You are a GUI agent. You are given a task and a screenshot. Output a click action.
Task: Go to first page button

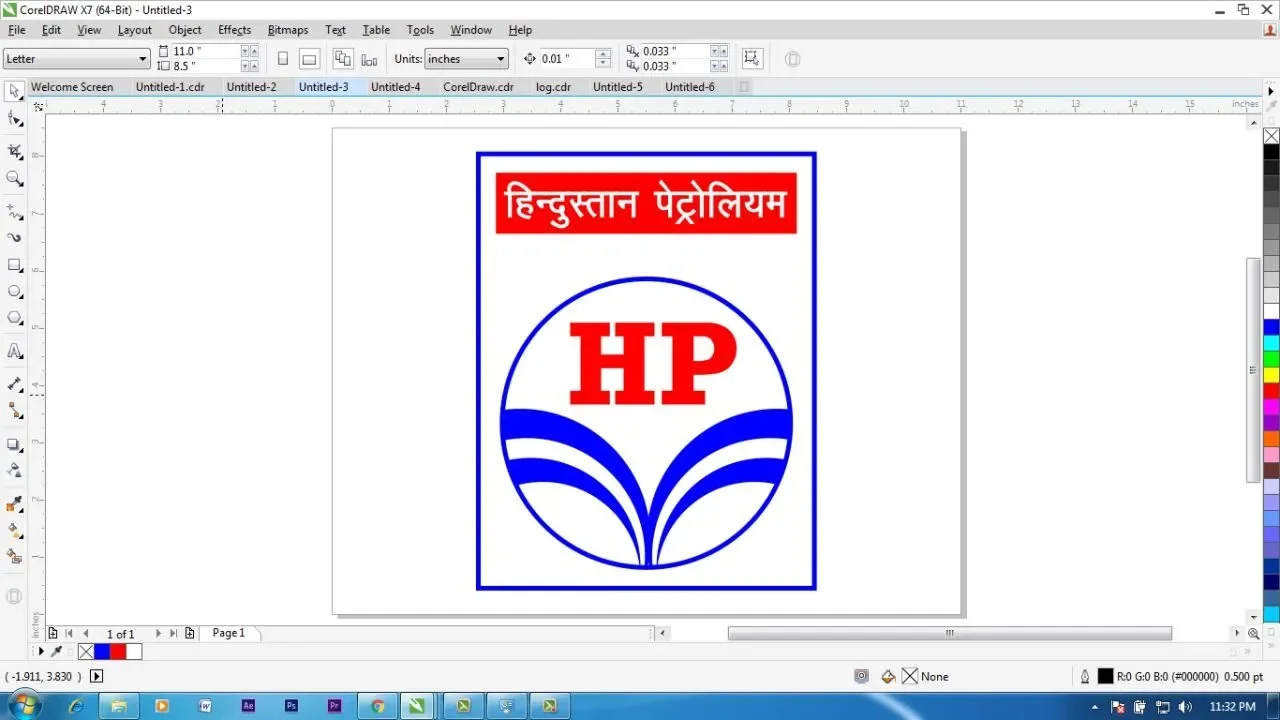69,633
